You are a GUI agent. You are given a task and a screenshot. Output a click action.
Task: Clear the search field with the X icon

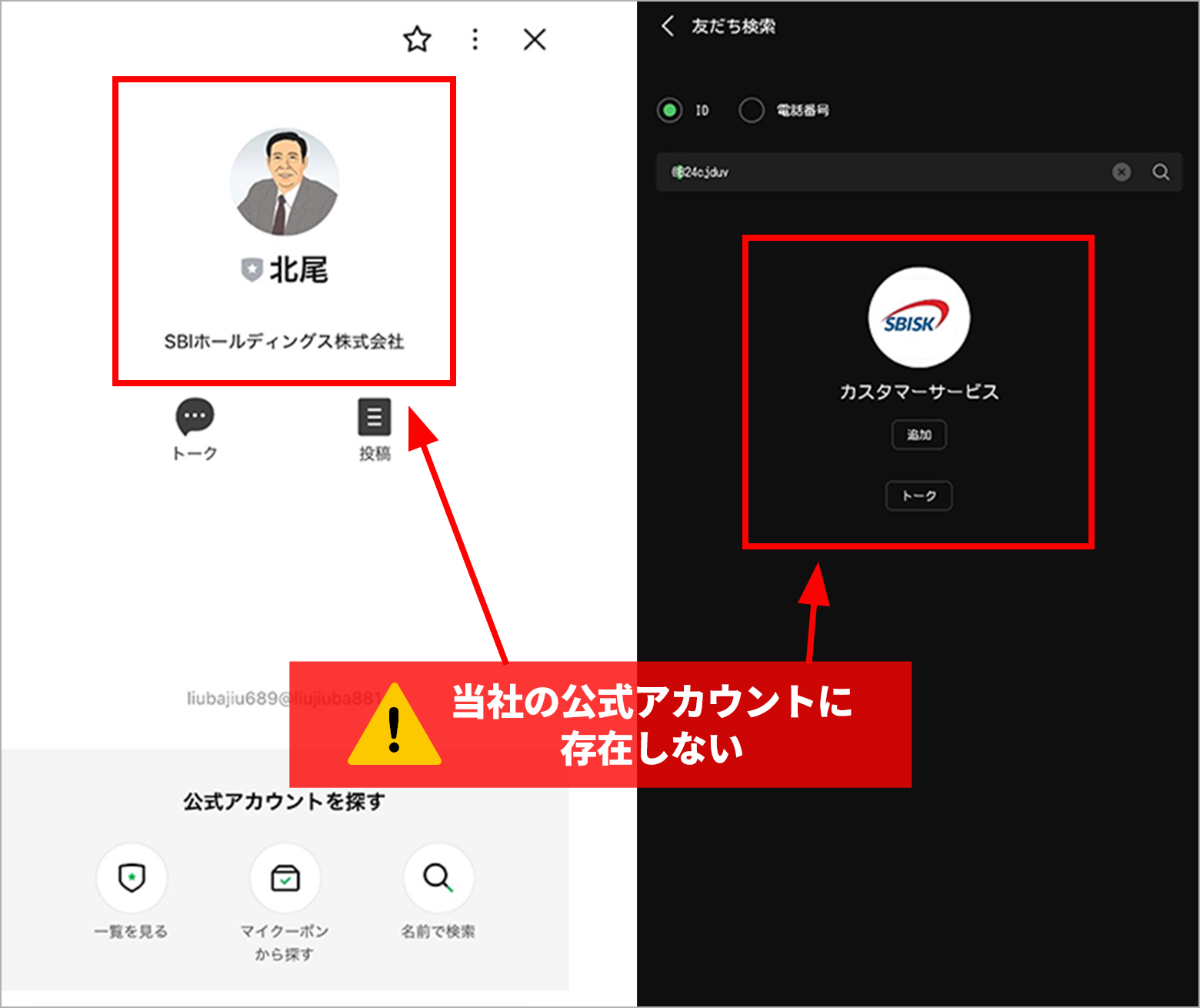coord(1122,172)
